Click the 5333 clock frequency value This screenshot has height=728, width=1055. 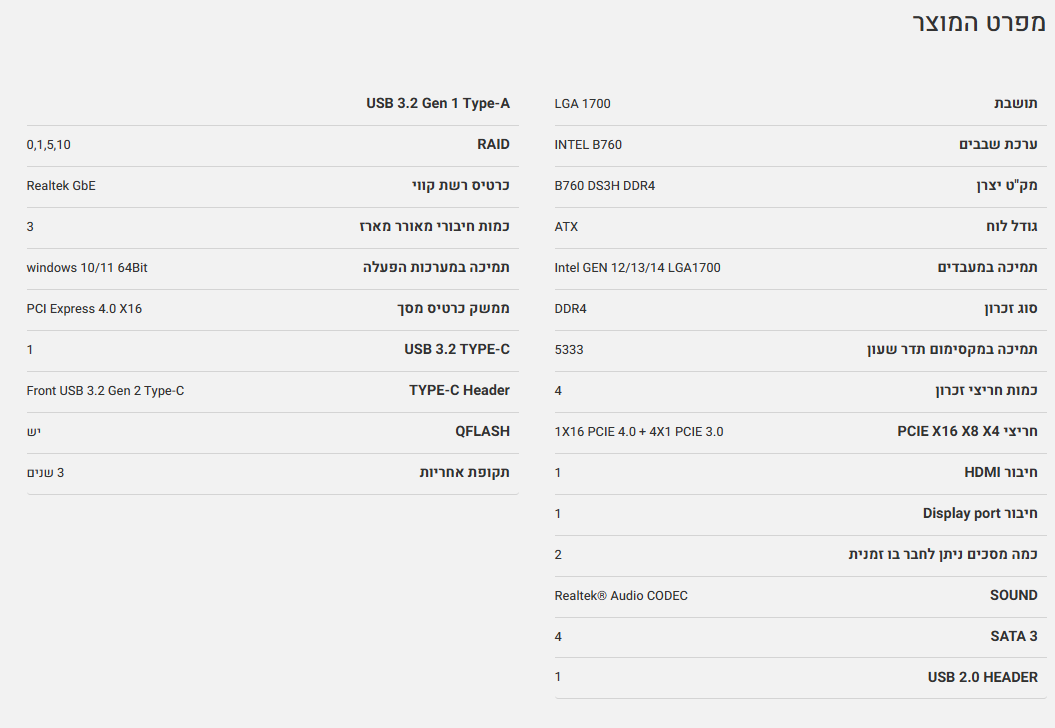569,350
